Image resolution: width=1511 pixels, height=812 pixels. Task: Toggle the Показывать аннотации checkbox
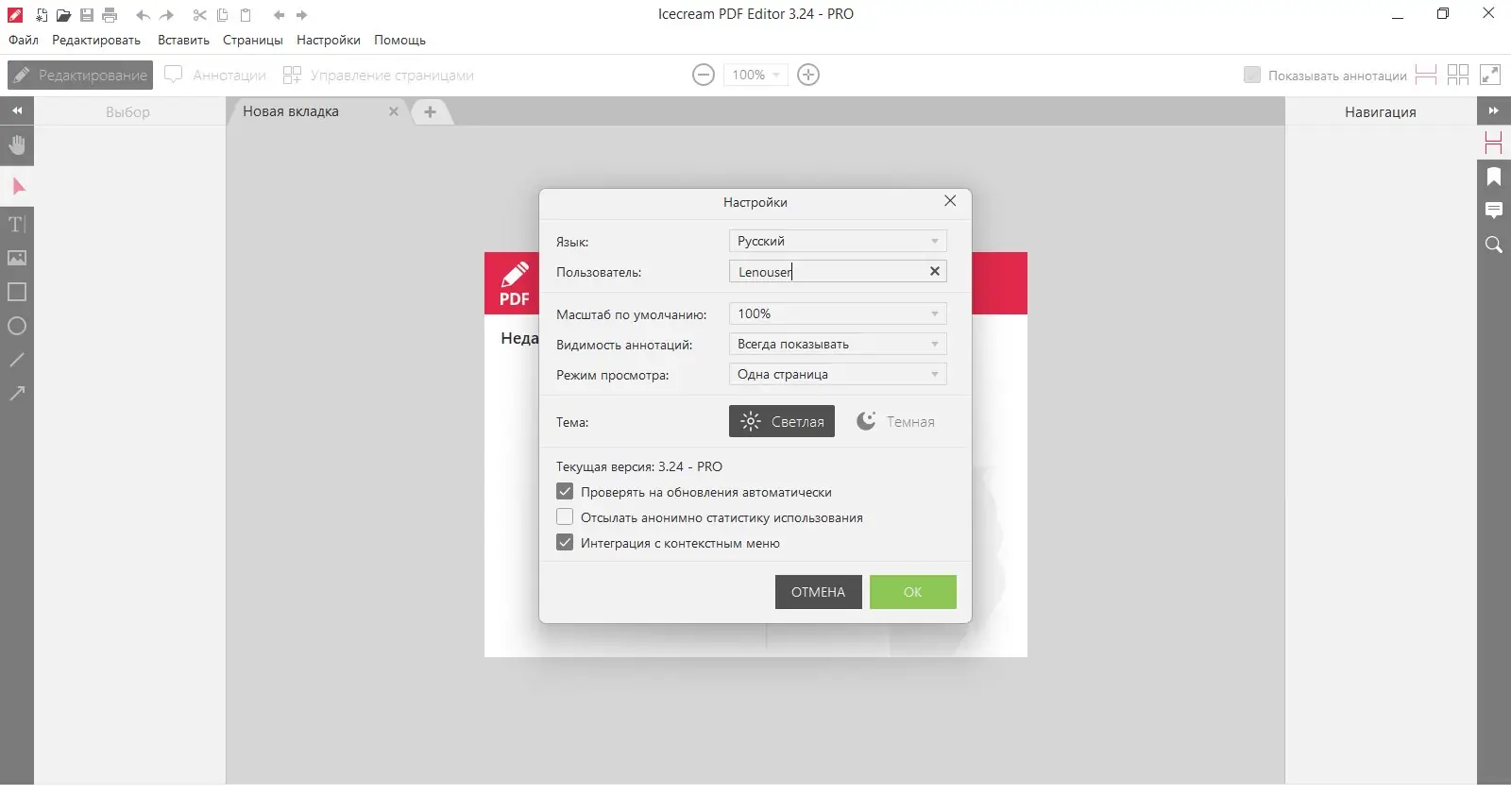1252,75
